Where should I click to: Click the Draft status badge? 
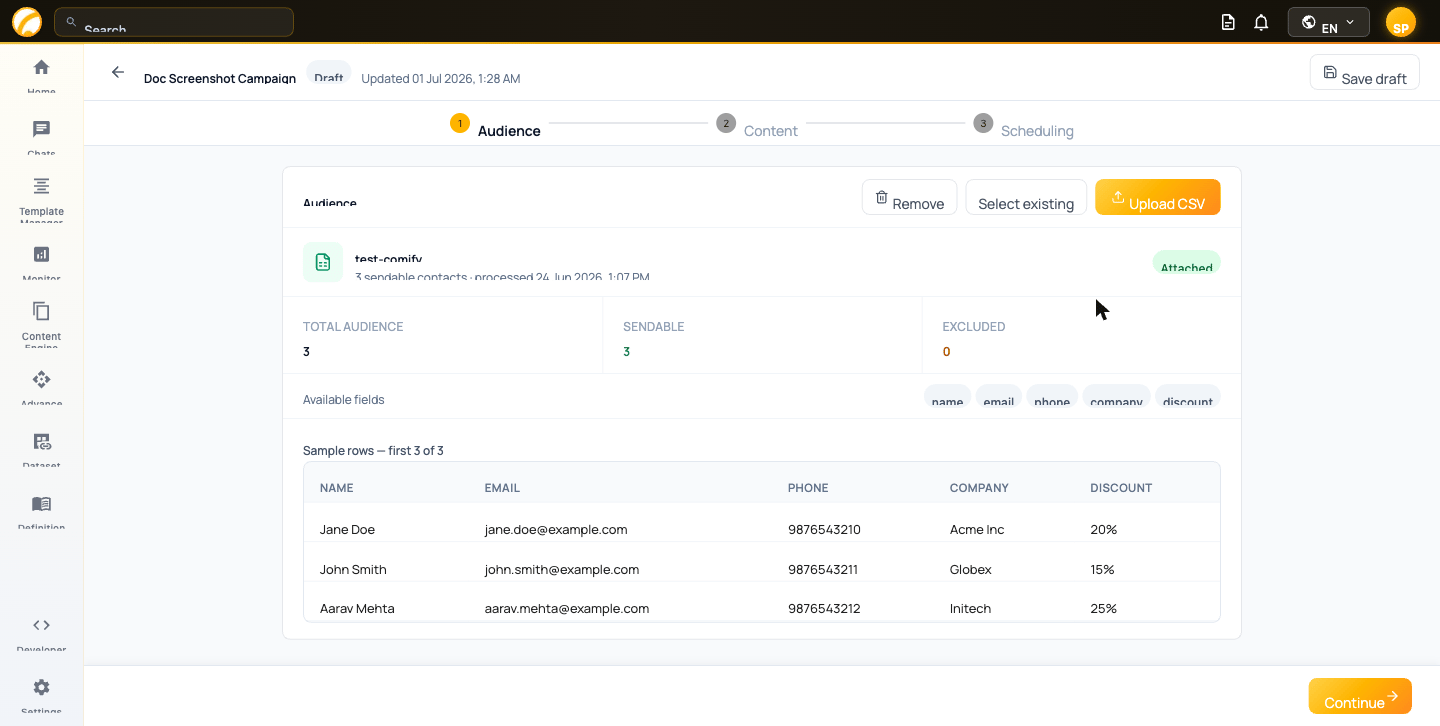328,73
